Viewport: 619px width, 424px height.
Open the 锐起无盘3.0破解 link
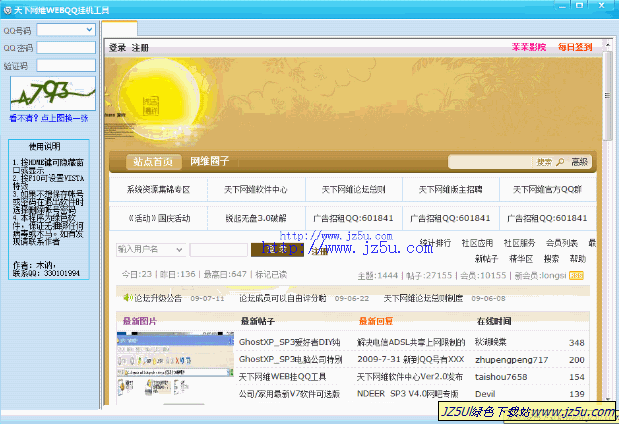click(x=256, y=218)
